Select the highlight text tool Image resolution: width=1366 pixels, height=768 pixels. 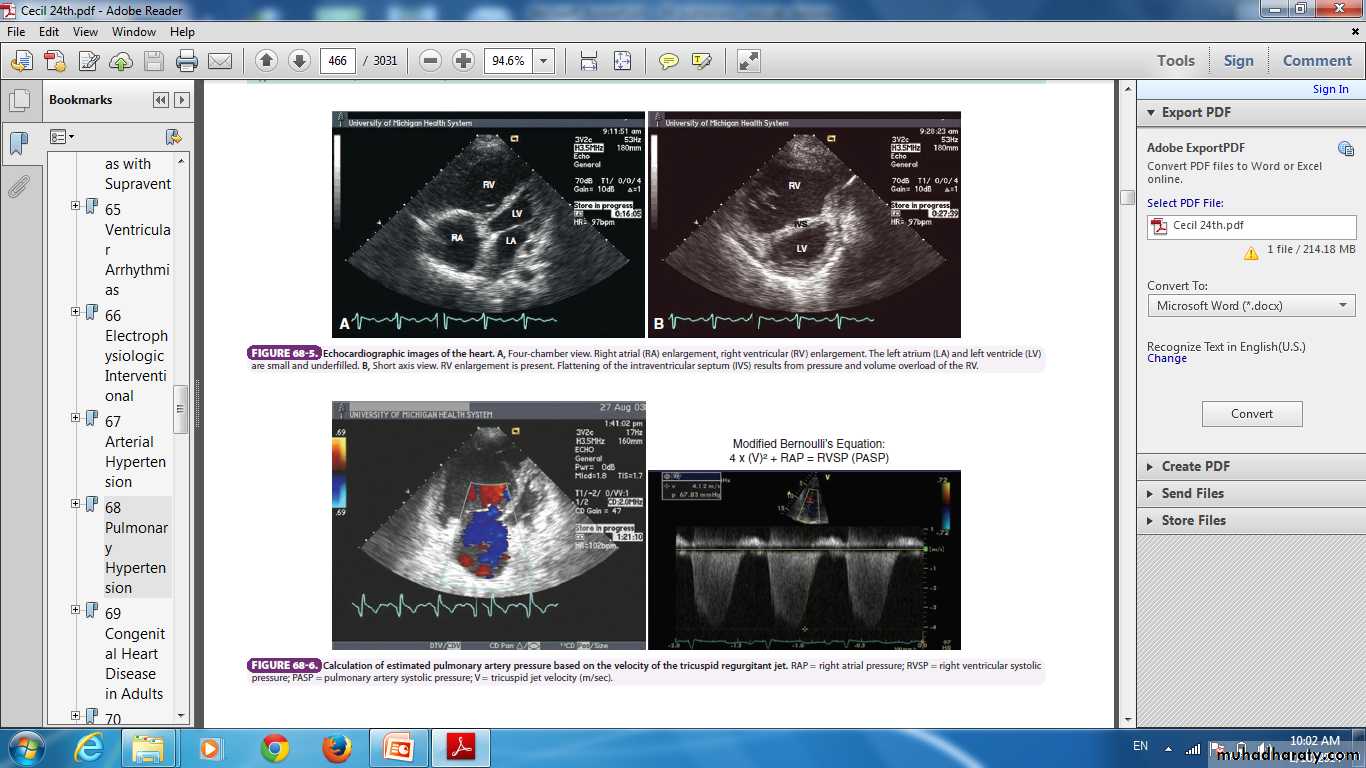701,61
